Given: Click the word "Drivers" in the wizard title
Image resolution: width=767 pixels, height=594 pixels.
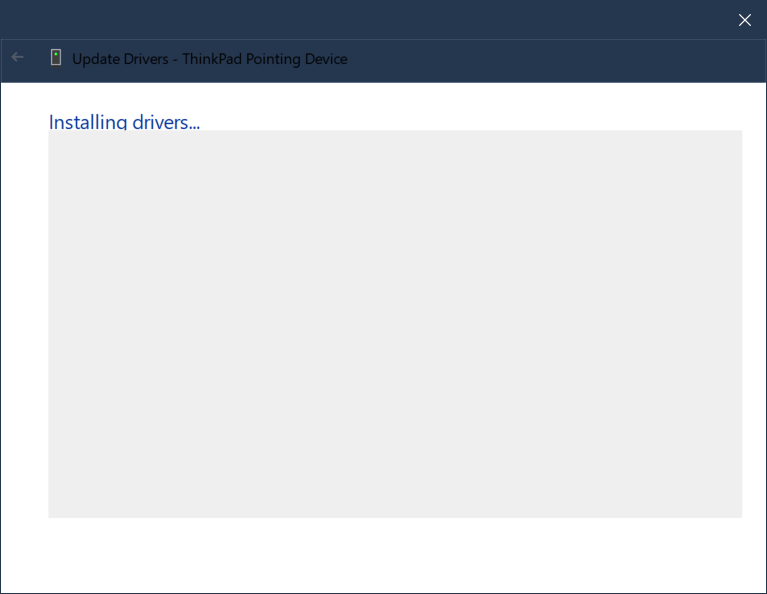Looking at the screenshot, I should pos(146,59).
